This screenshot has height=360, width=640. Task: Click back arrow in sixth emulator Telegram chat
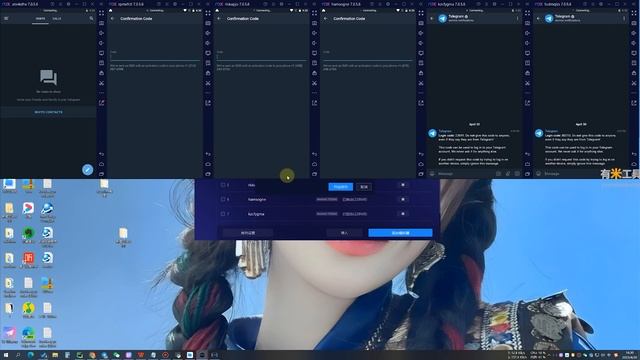(538, 18)
